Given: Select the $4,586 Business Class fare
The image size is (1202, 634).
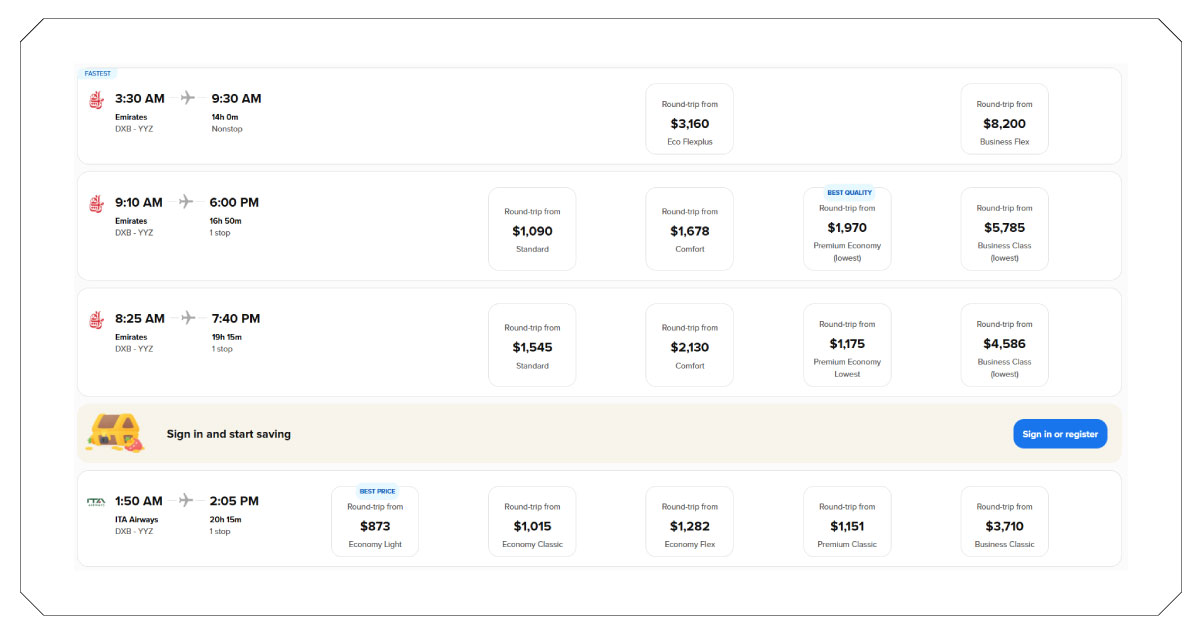Looking at the screenshot, I should 1004,345.
